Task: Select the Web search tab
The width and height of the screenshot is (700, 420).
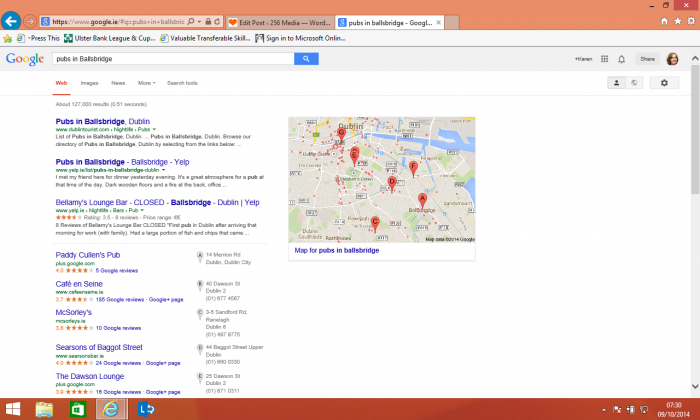Action: tap(61, 83)
